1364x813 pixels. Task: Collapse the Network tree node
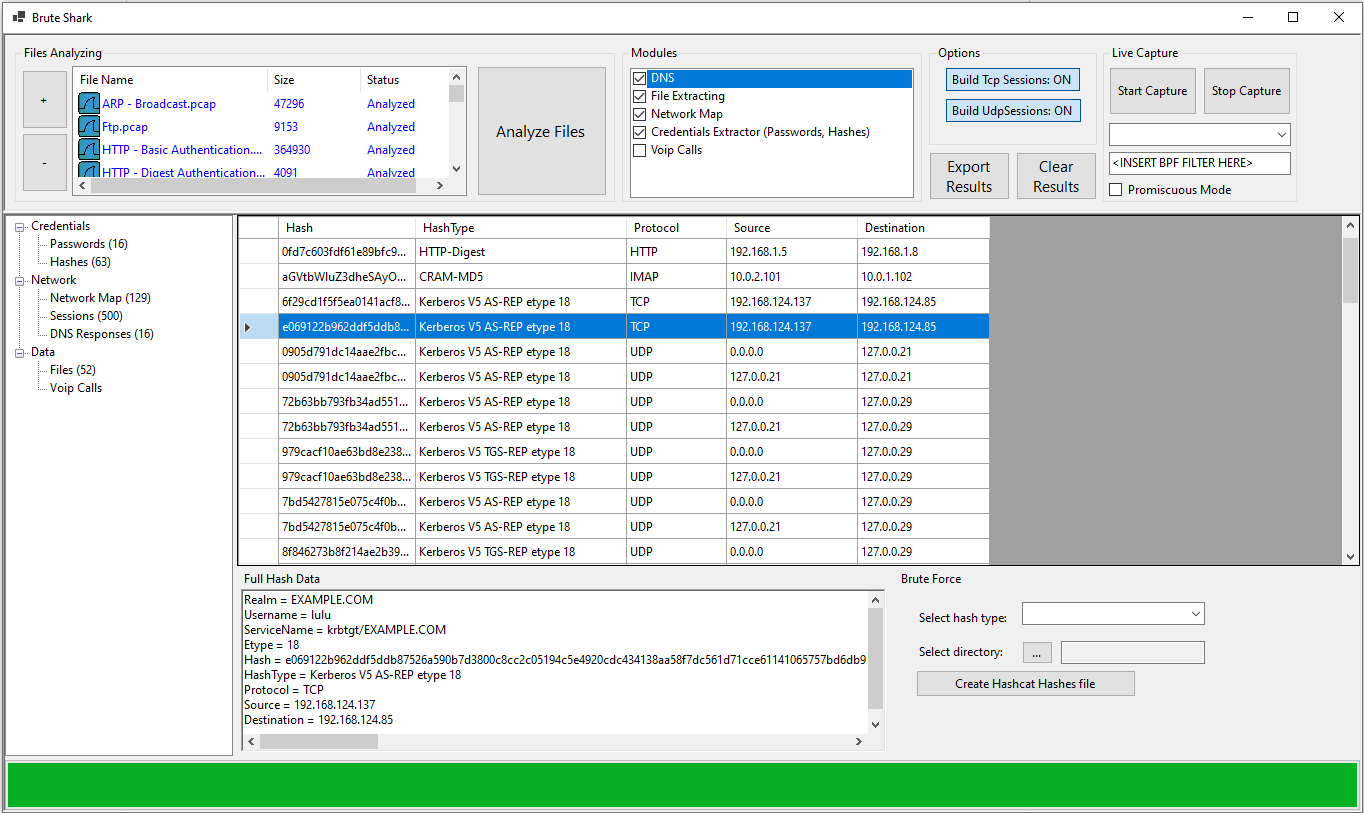click(20, 281)
